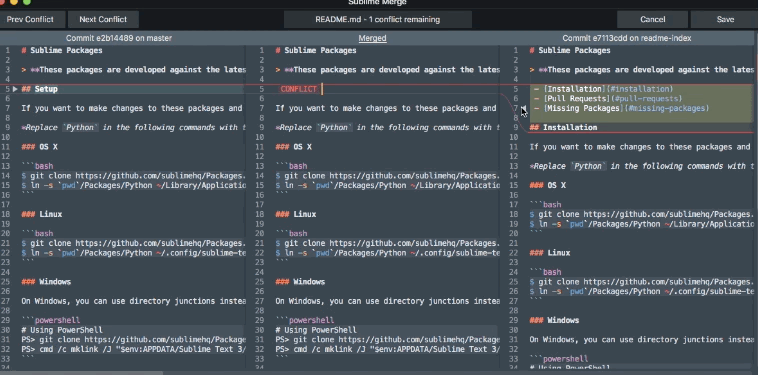Click '## Installation' heading in readme-index pane
The image size is (758, 375).
click(563, 128)
